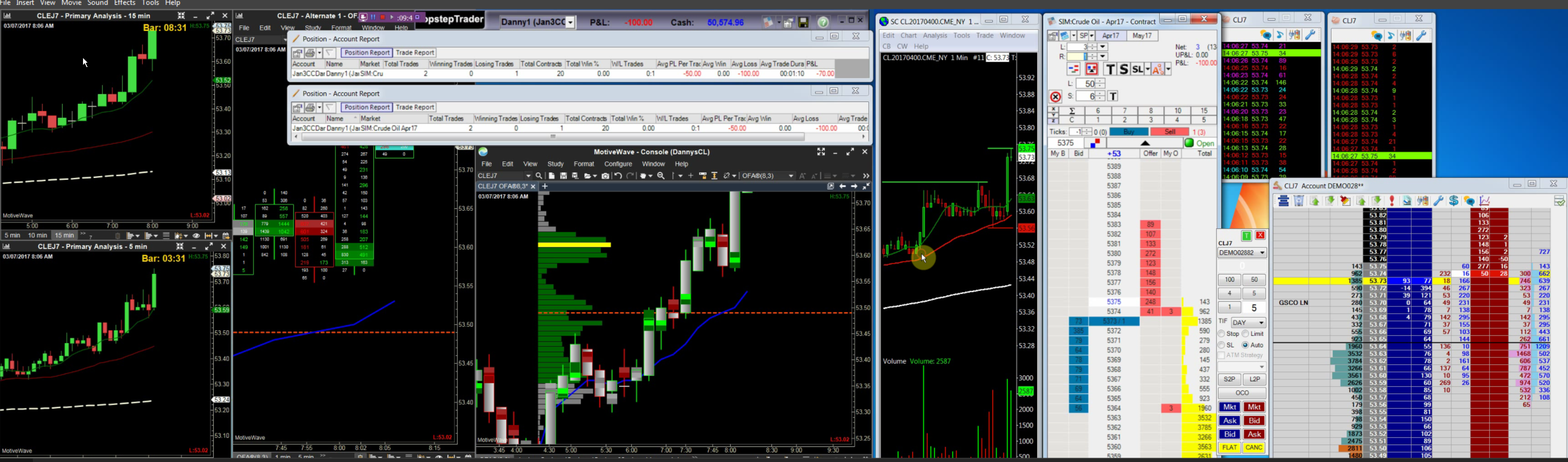Image resolution: width=1568 pixels, height=462 pixels.
Task: Open the Danny1 account dropdown in TopstepTrader
Action: tap(570, 22)
